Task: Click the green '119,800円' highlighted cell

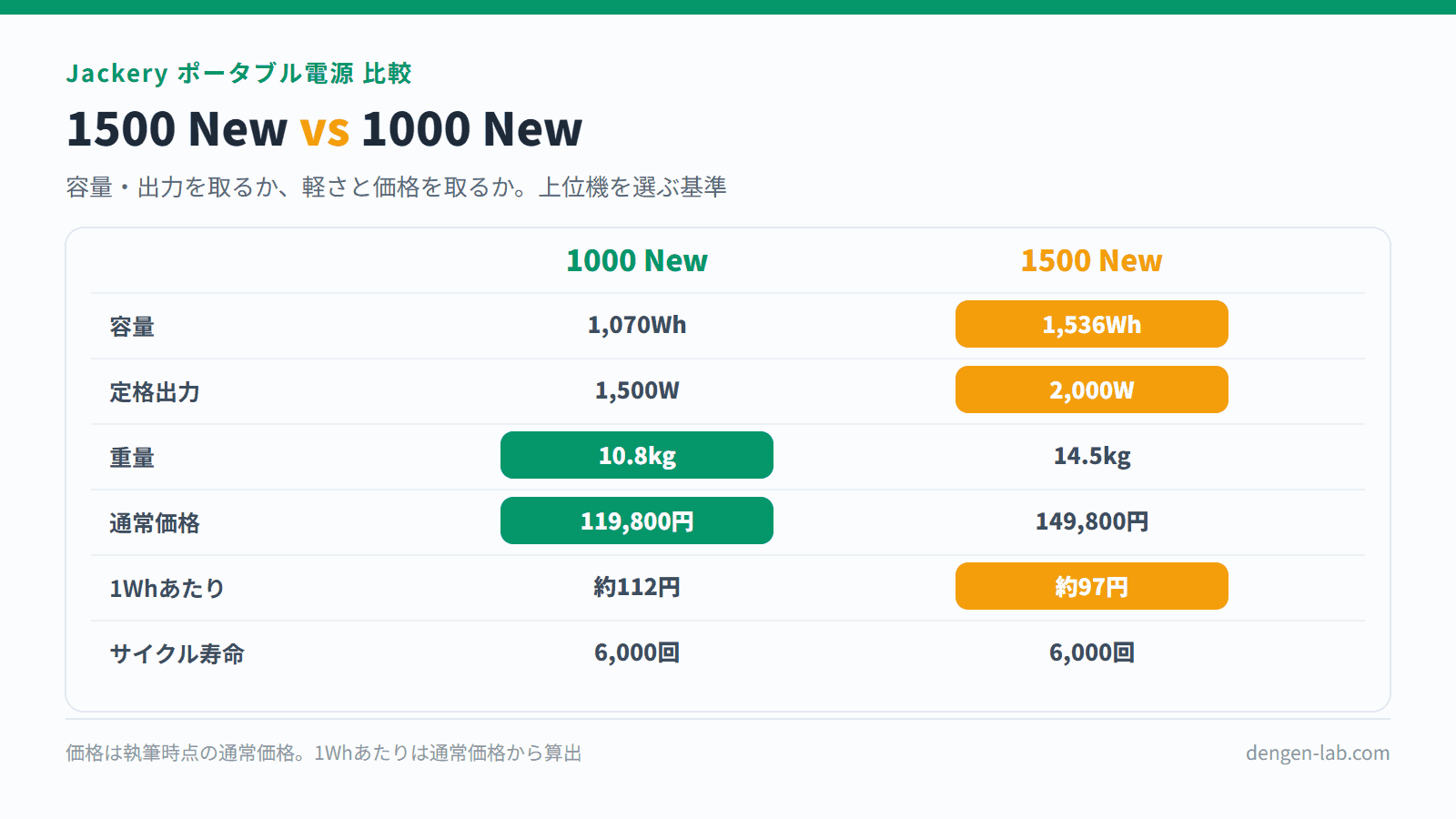Action: coord(637,521)
